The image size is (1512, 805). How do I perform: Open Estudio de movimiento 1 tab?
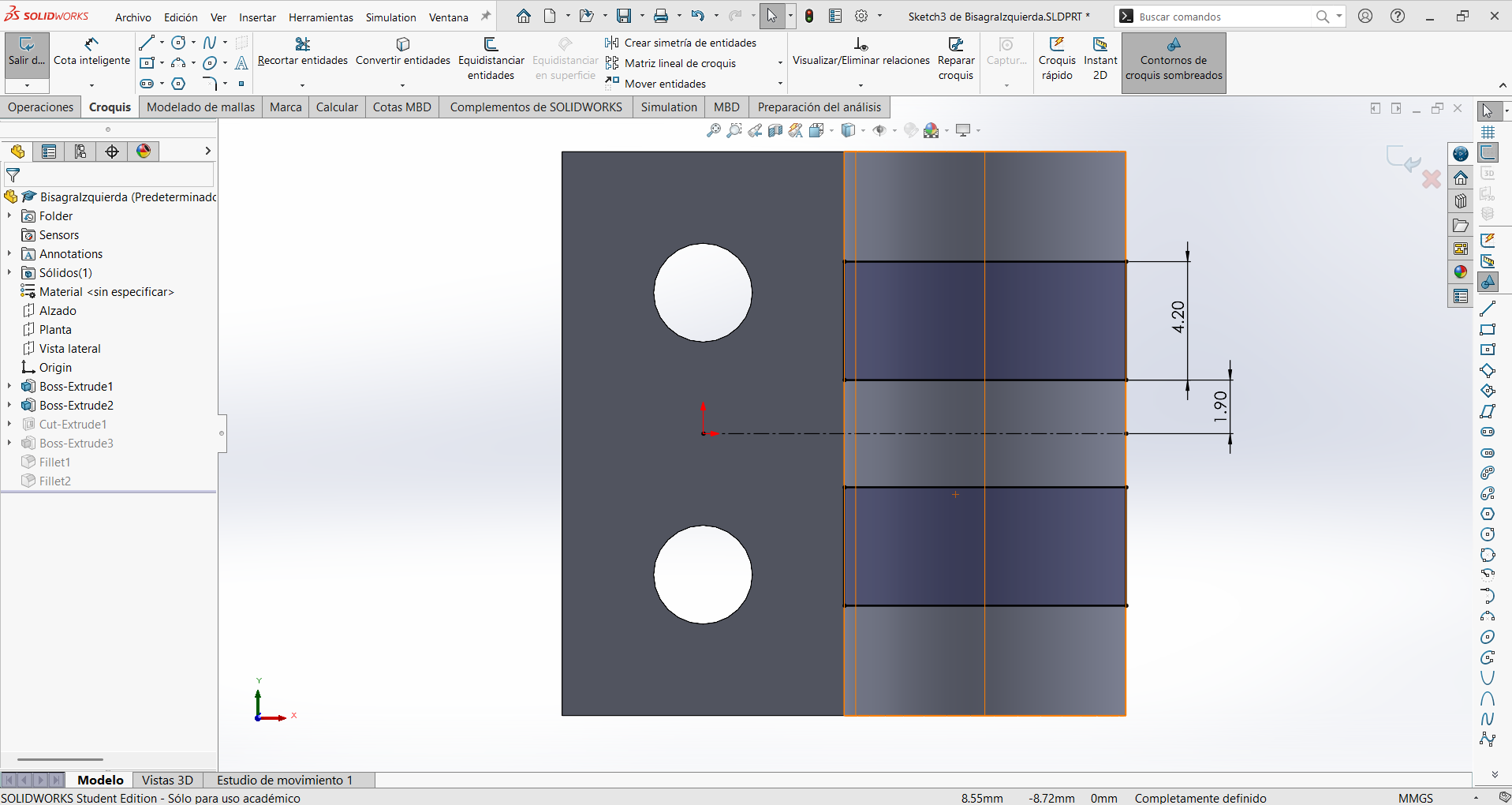[x=285, y=780]
